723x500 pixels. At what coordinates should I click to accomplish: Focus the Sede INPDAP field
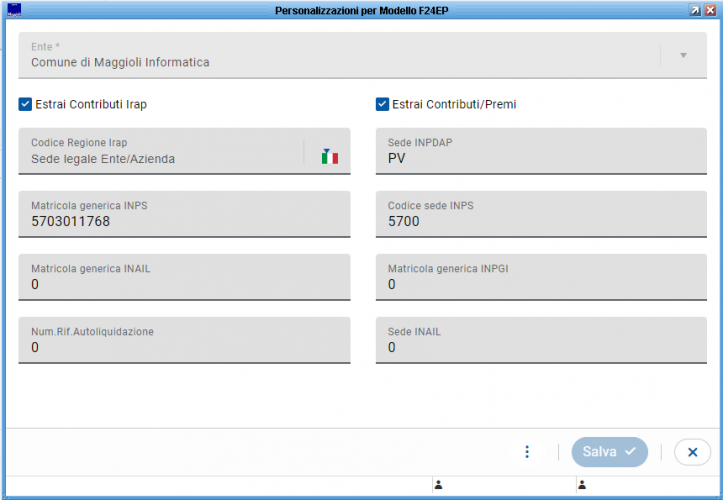541,151
